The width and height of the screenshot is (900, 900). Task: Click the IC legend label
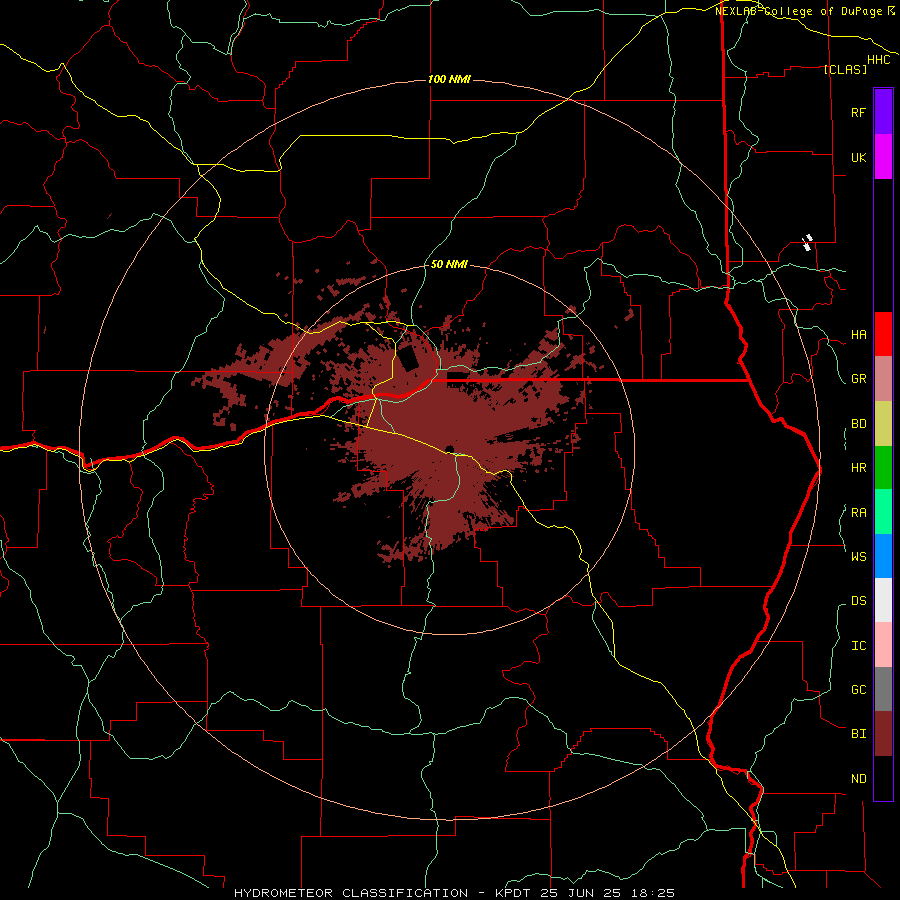coord(858,646)
